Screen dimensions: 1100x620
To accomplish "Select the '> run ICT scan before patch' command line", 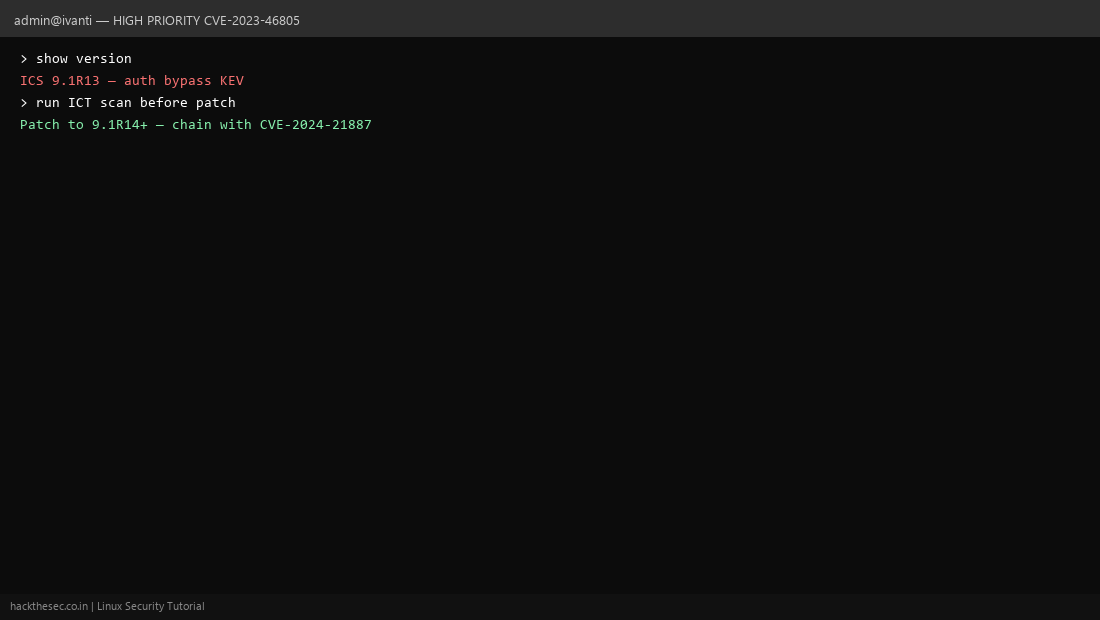I will [128, 102].
